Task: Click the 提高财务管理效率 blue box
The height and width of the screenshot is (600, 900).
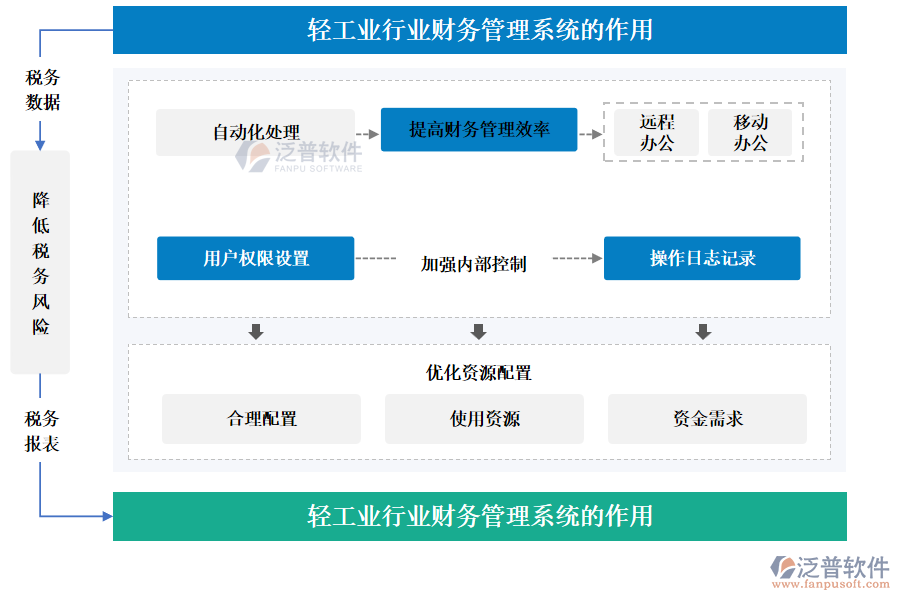Action: (x=478, y=129)
